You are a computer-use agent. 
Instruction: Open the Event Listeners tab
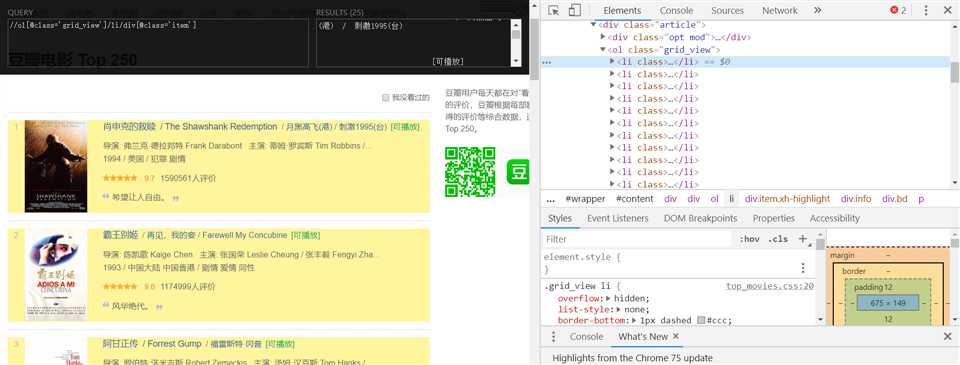(617, 218)
